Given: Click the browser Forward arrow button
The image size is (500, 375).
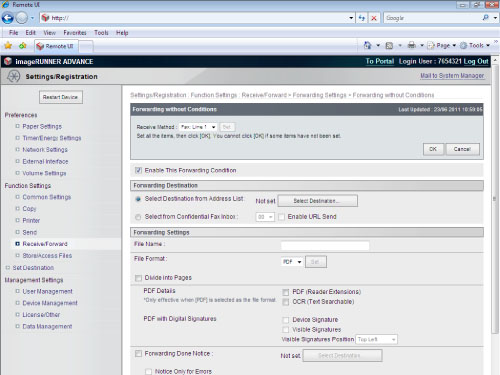Looking at the screenshot, I should tap(22, 18).
